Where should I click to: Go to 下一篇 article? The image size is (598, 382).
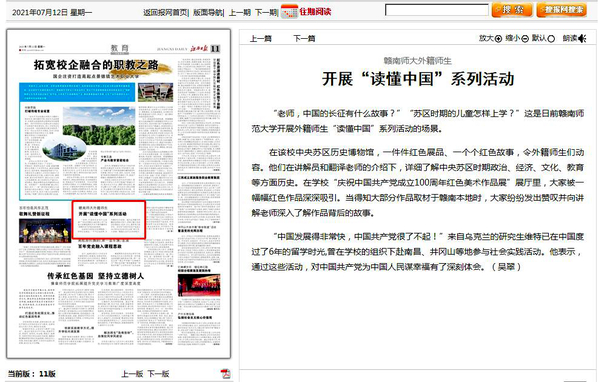304,39
